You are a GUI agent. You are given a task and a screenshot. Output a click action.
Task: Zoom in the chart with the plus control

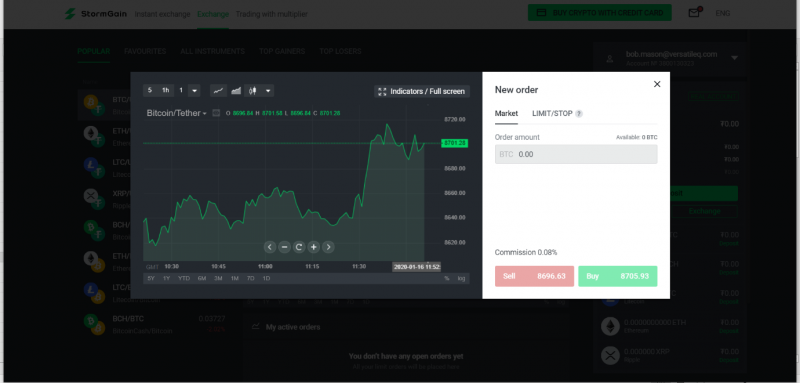point(314,247)
